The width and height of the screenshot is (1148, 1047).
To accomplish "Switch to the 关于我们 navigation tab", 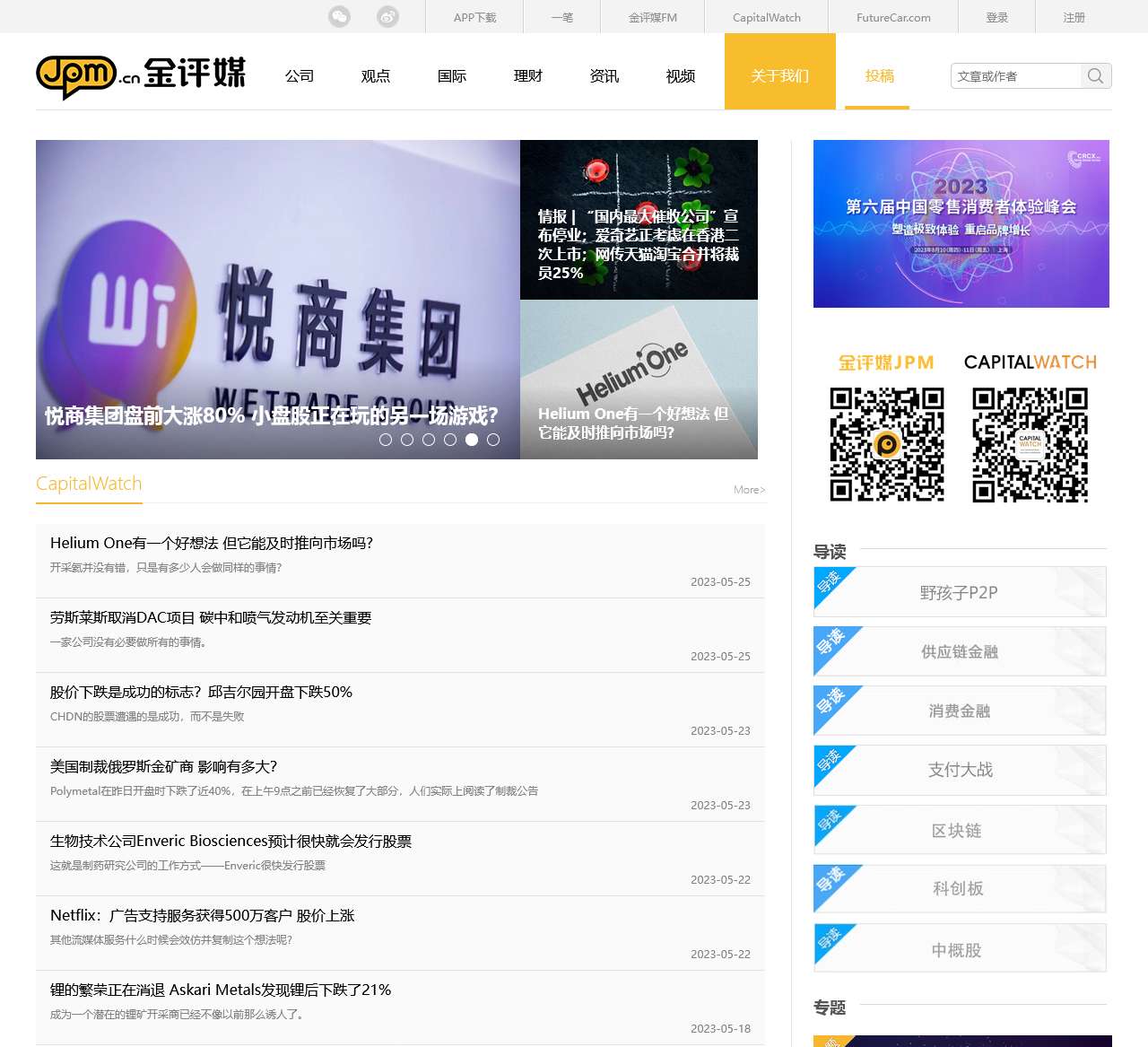I will coord(779,76).
